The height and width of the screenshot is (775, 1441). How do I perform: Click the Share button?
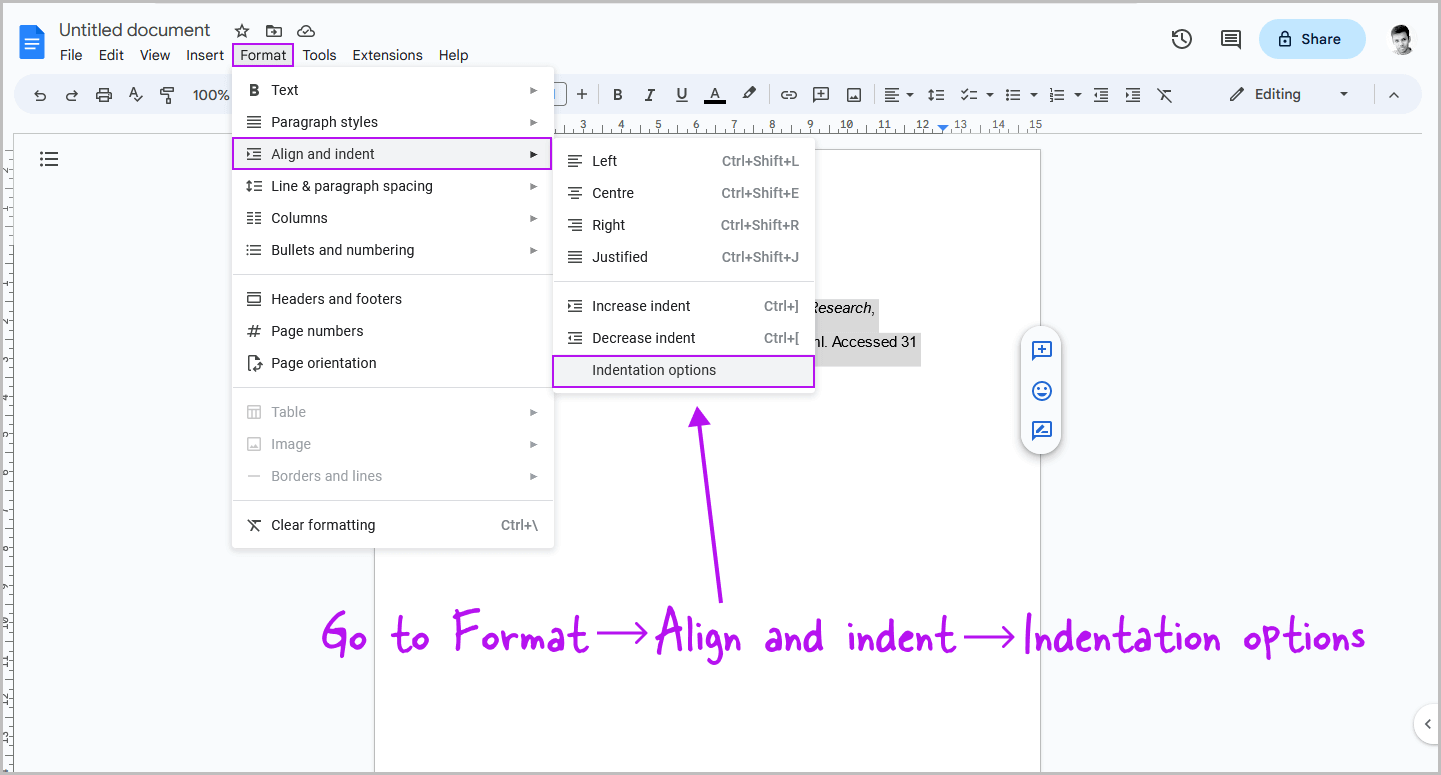point(1311,39)
